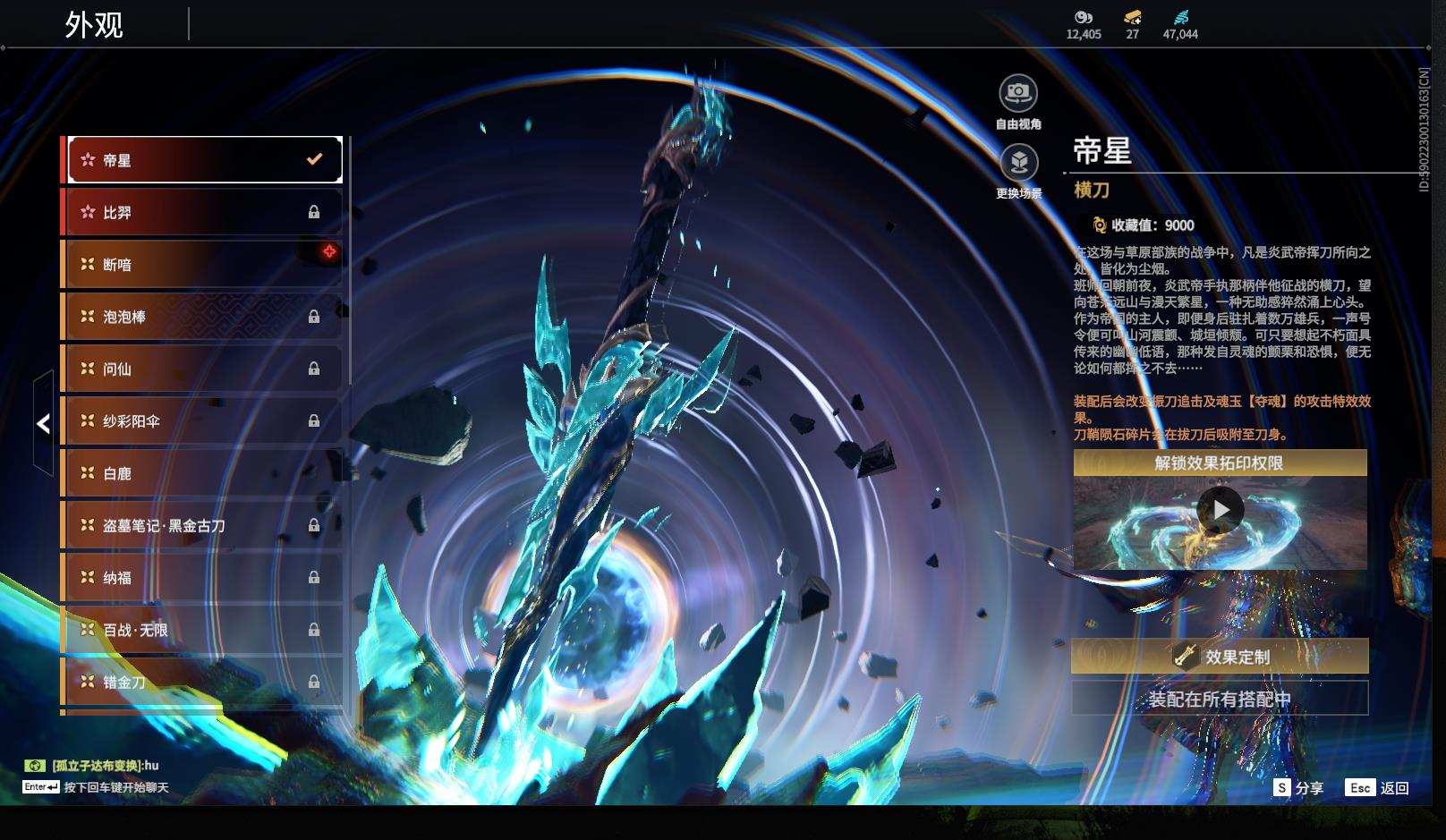The image size is (1446, 840).
Task: Click the 解锁效果拓印权限 button
Action: [x=1220, y=462]
